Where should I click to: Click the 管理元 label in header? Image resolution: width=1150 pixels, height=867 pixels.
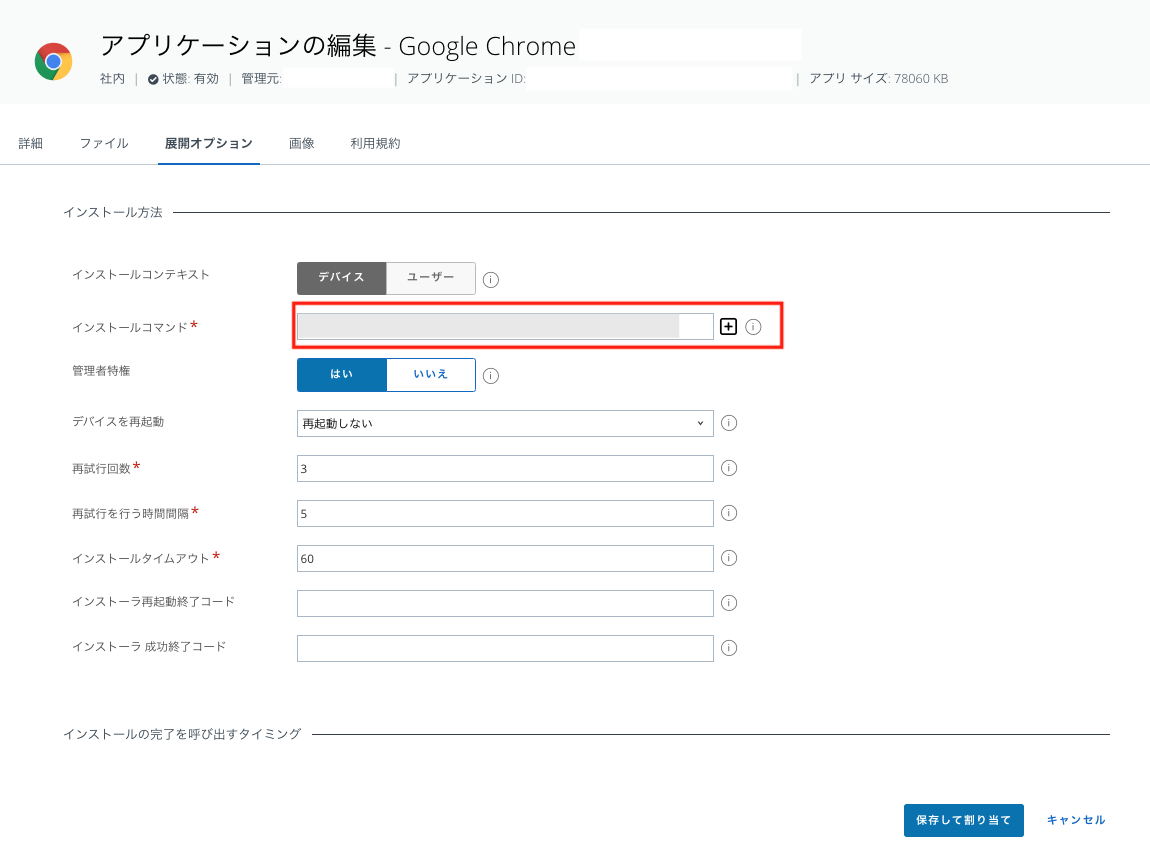click(261, 78)
